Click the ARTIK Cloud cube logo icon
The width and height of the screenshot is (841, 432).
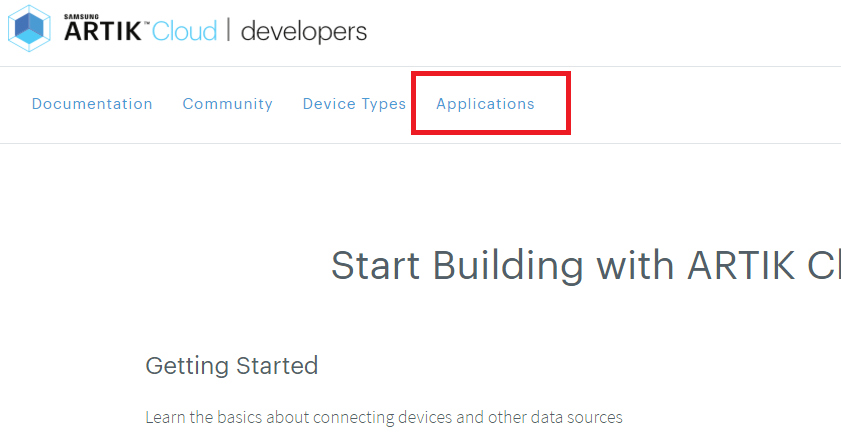point(29,28)
